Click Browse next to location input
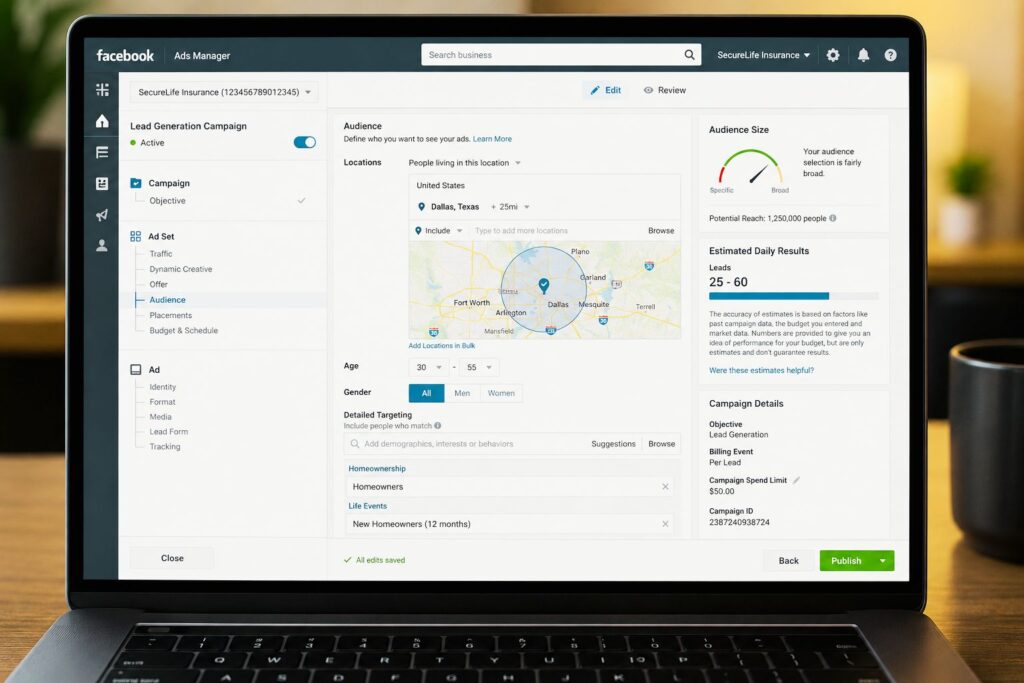Image resolution: width=1024 pixels, height=683 pixels. [x=661, y=230]
